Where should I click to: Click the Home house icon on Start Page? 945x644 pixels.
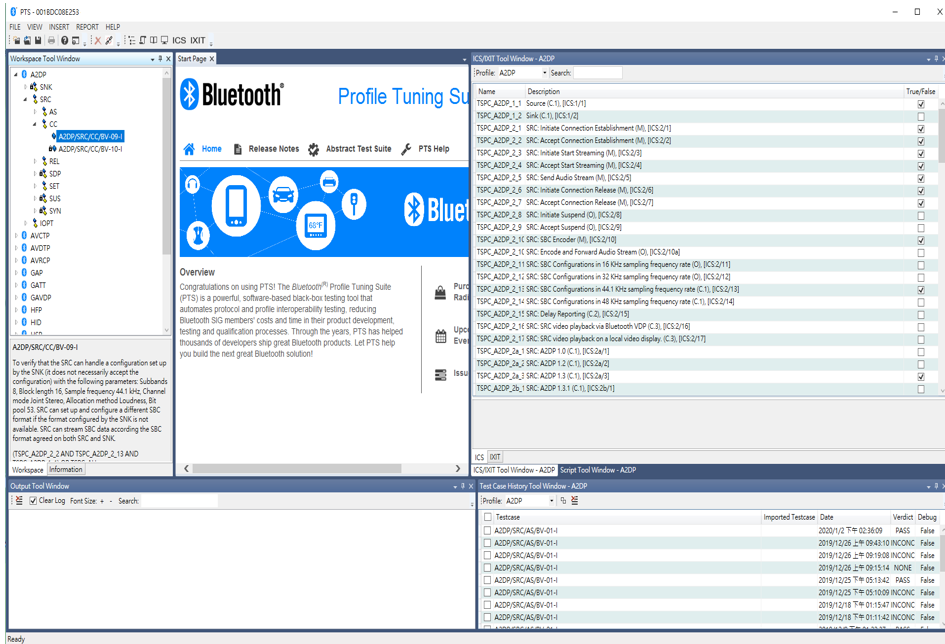coord(189,149)
